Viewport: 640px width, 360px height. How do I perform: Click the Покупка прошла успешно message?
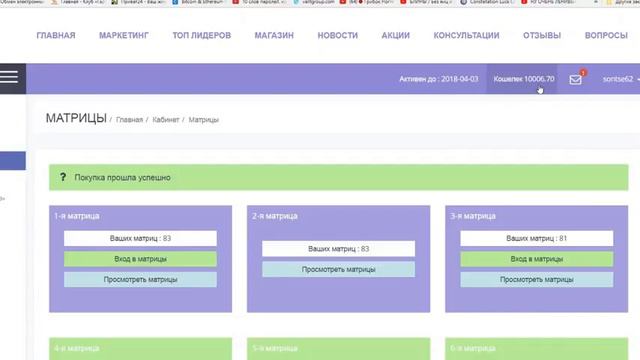(122, 178)
